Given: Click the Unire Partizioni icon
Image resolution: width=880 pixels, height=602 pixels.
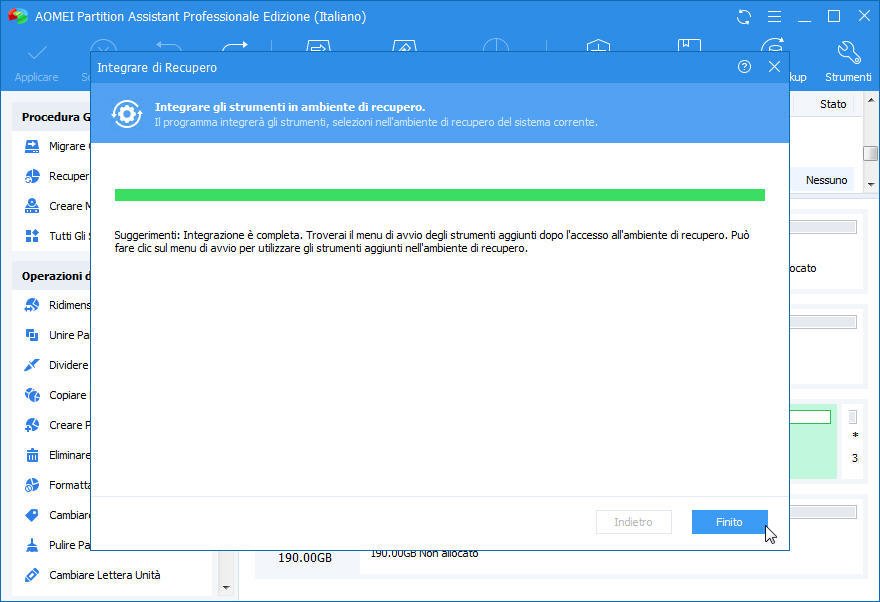Looking at the screenshot, I should tap(32, 335).
